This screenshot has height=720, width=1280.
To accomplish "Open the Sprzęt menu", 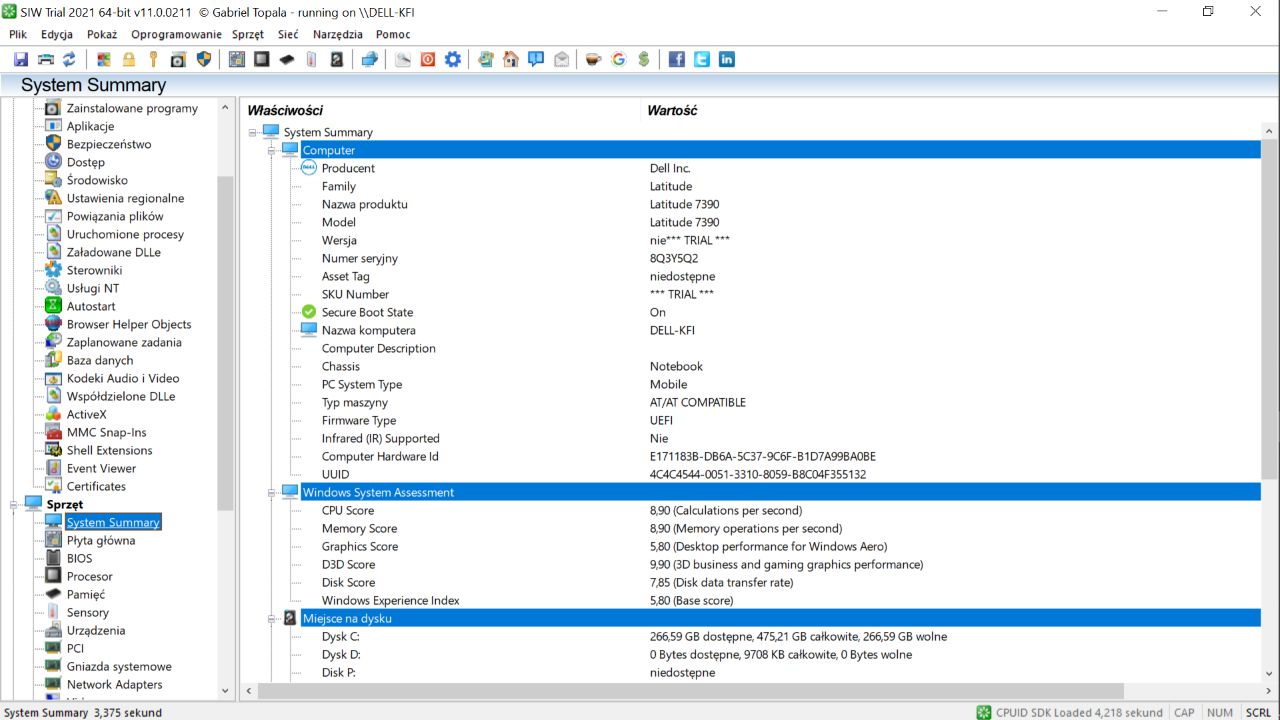I will tap(248, 33).
